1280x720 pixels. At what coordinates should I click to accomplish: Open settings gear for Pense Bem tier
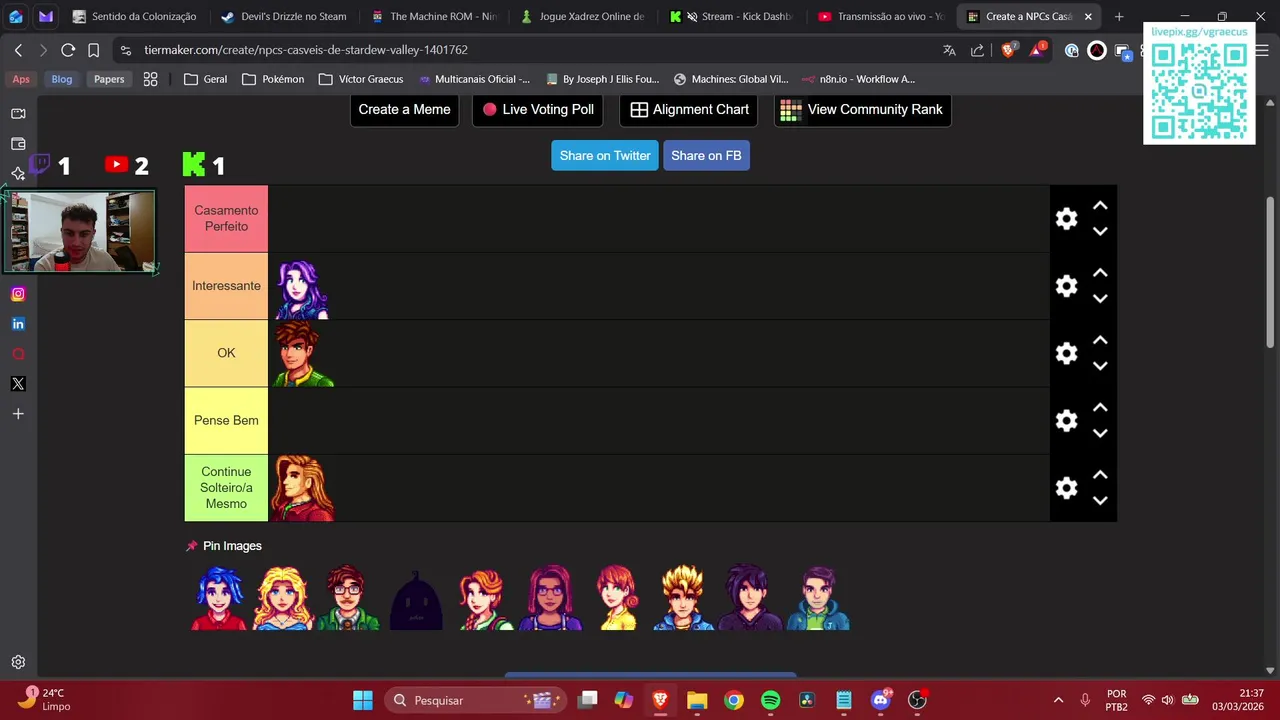point(1067,421)
